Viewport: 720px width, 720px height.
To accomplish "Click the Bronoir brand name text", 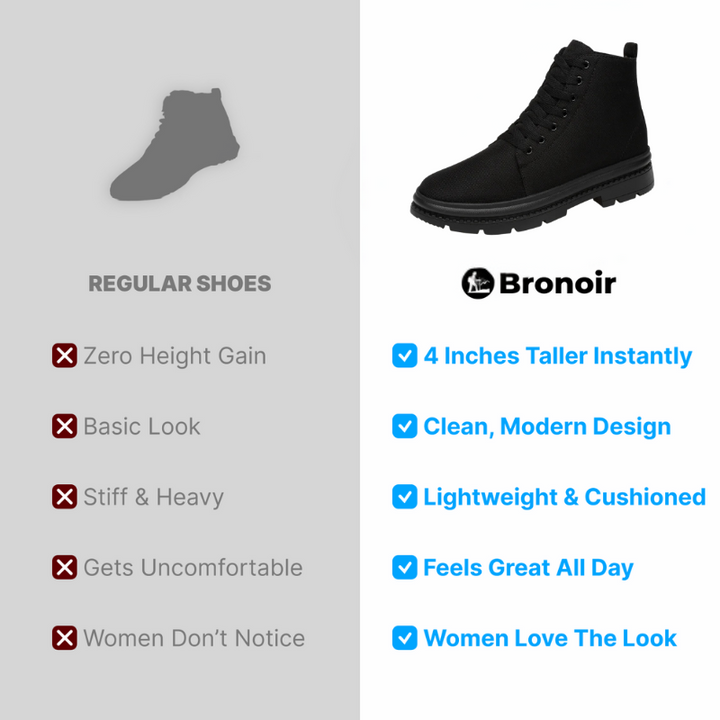I will tap(557, 283).
